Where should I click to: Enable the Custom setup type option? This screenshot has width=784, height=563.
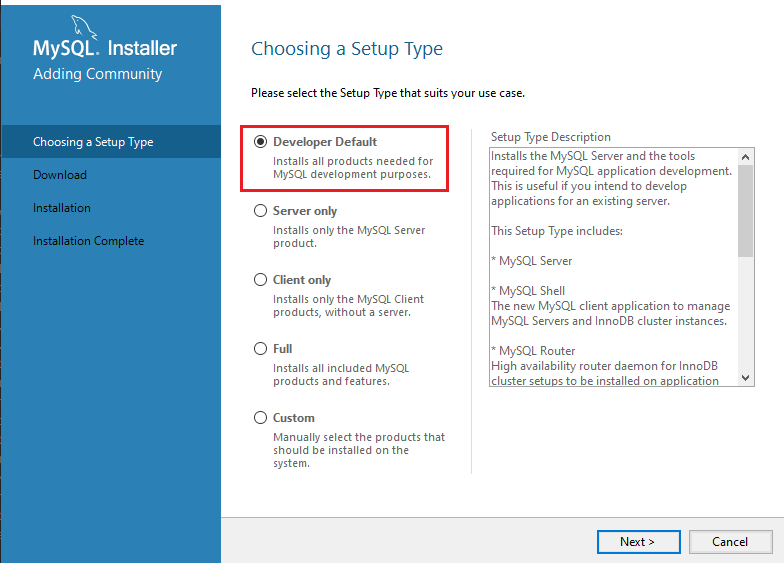click(261, 418)
